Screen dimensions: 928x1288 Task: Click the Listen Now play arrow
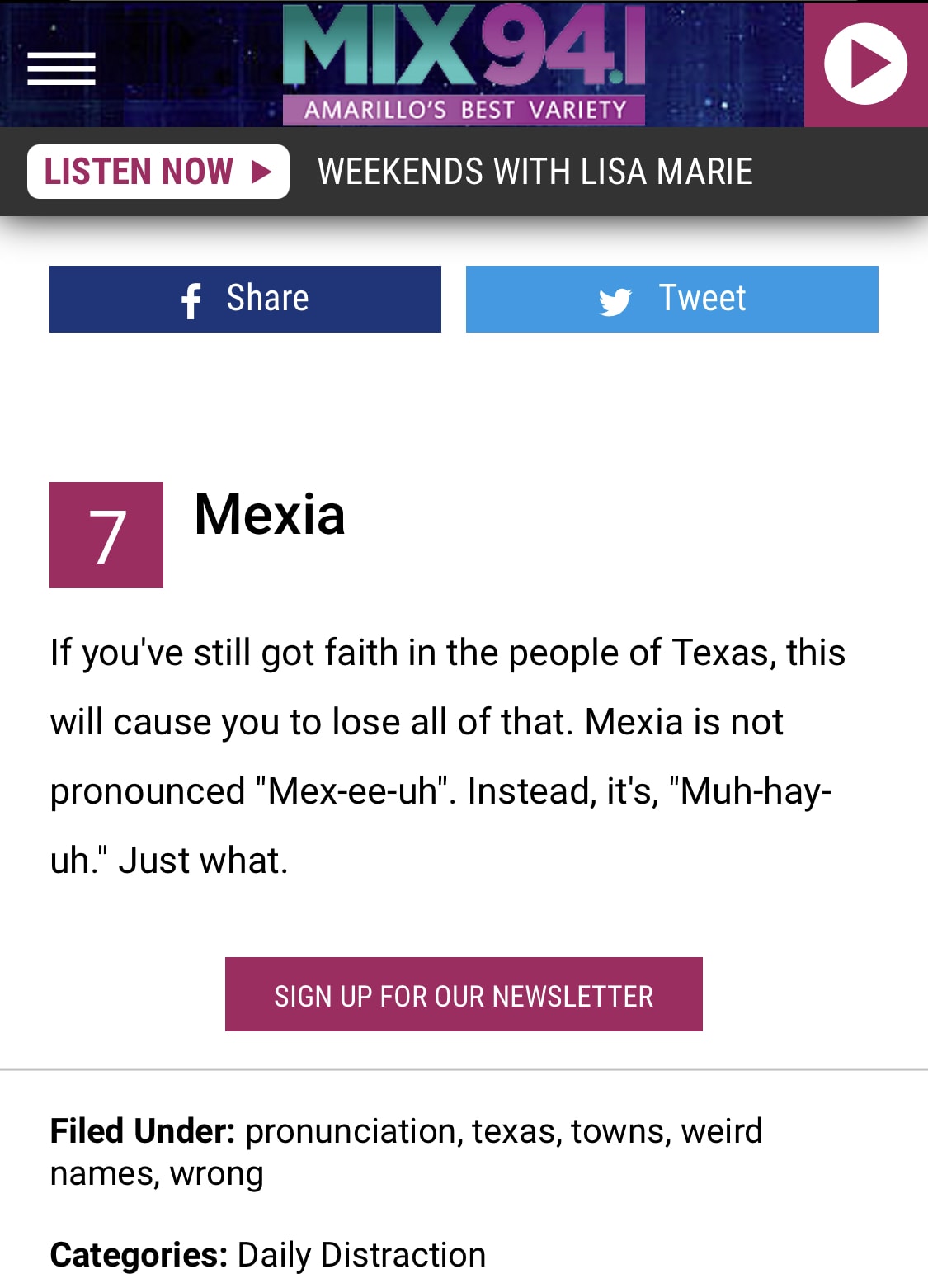click(x=261, y=172)
